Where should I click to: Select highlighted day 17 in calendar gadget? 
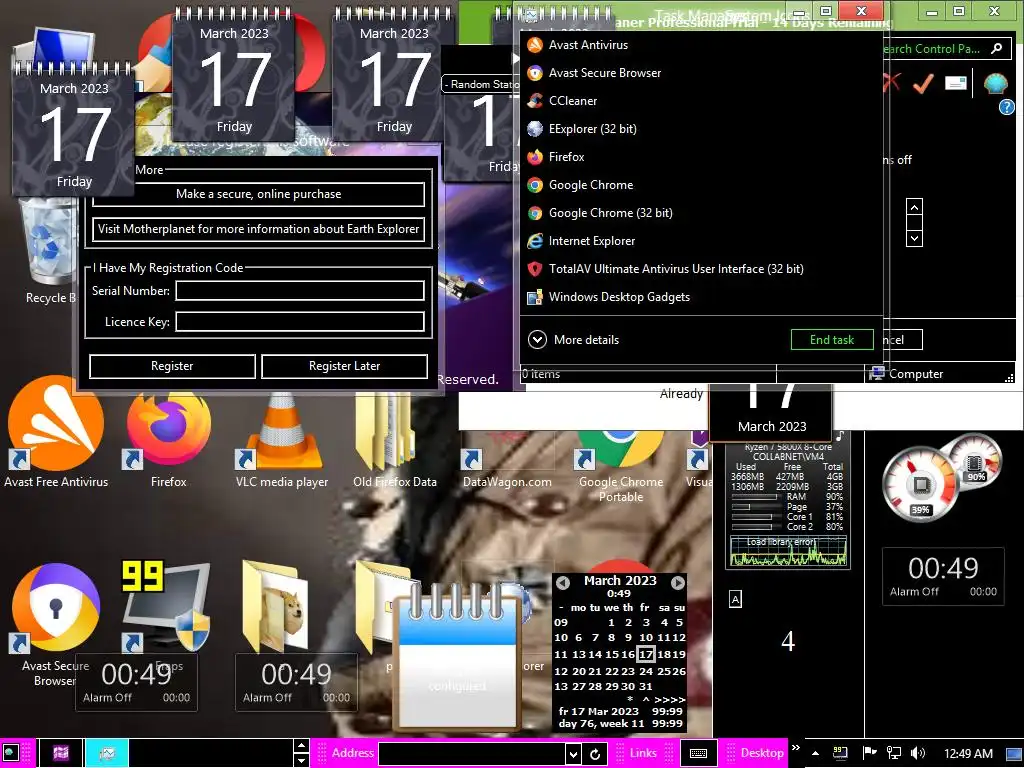coord(646,654)
